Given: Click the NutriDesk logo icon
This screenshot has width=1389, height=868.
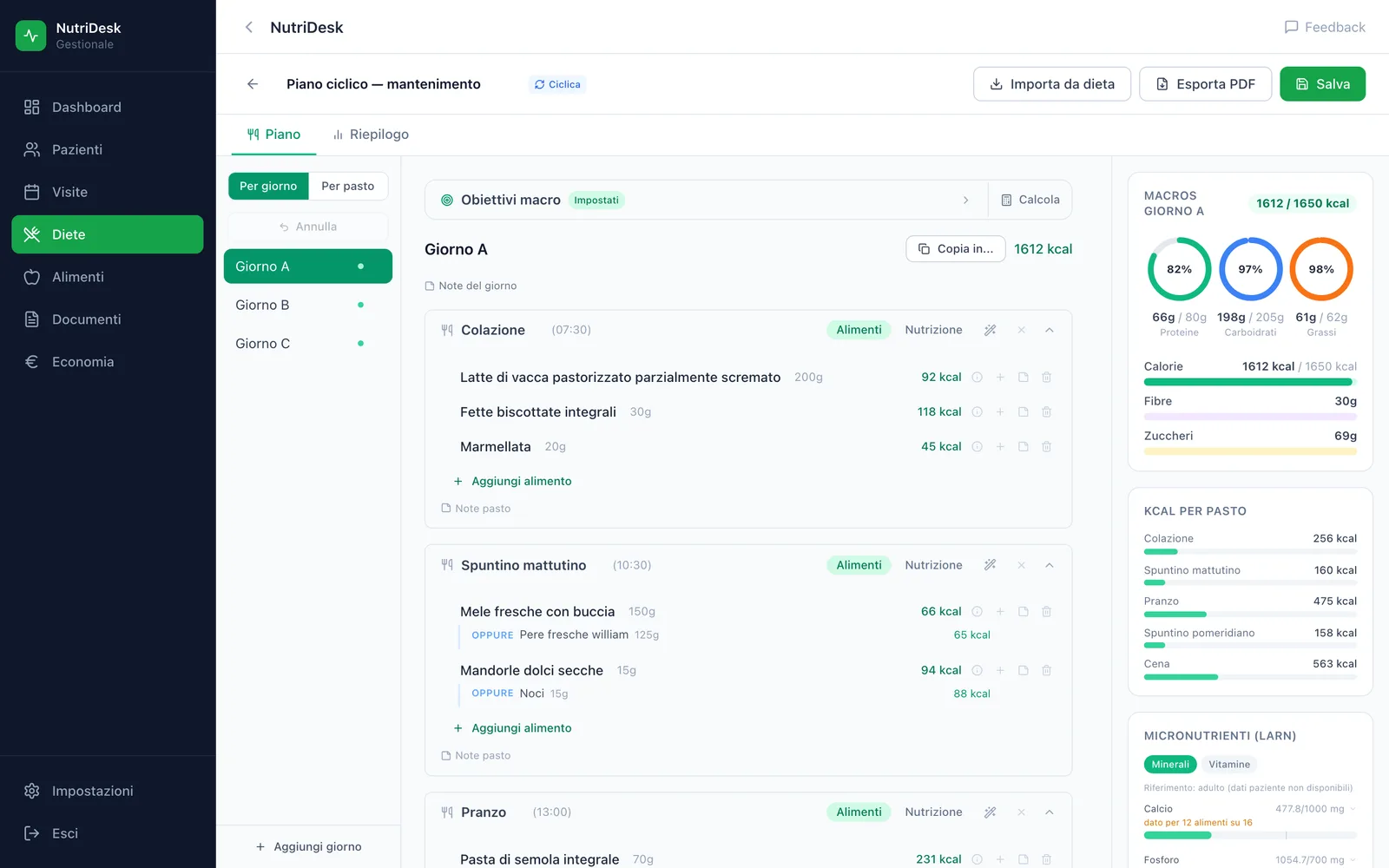Looking at the screenshot, I should tap(31, 36).
